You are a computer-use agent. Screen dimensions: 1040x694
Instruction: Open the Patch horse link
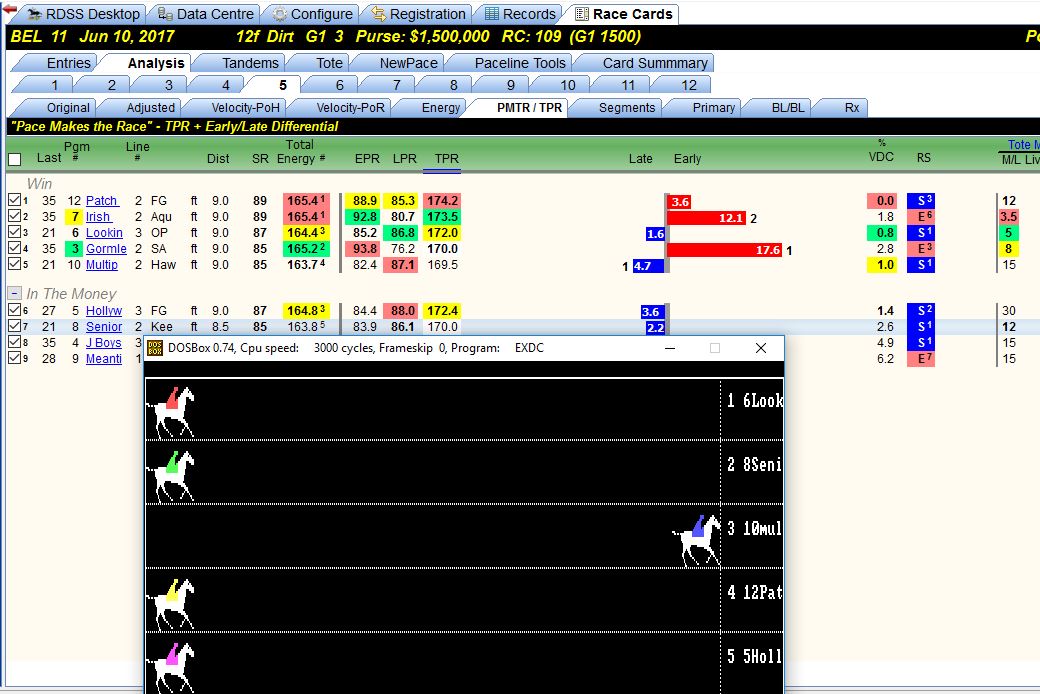(x=101, y=200)
